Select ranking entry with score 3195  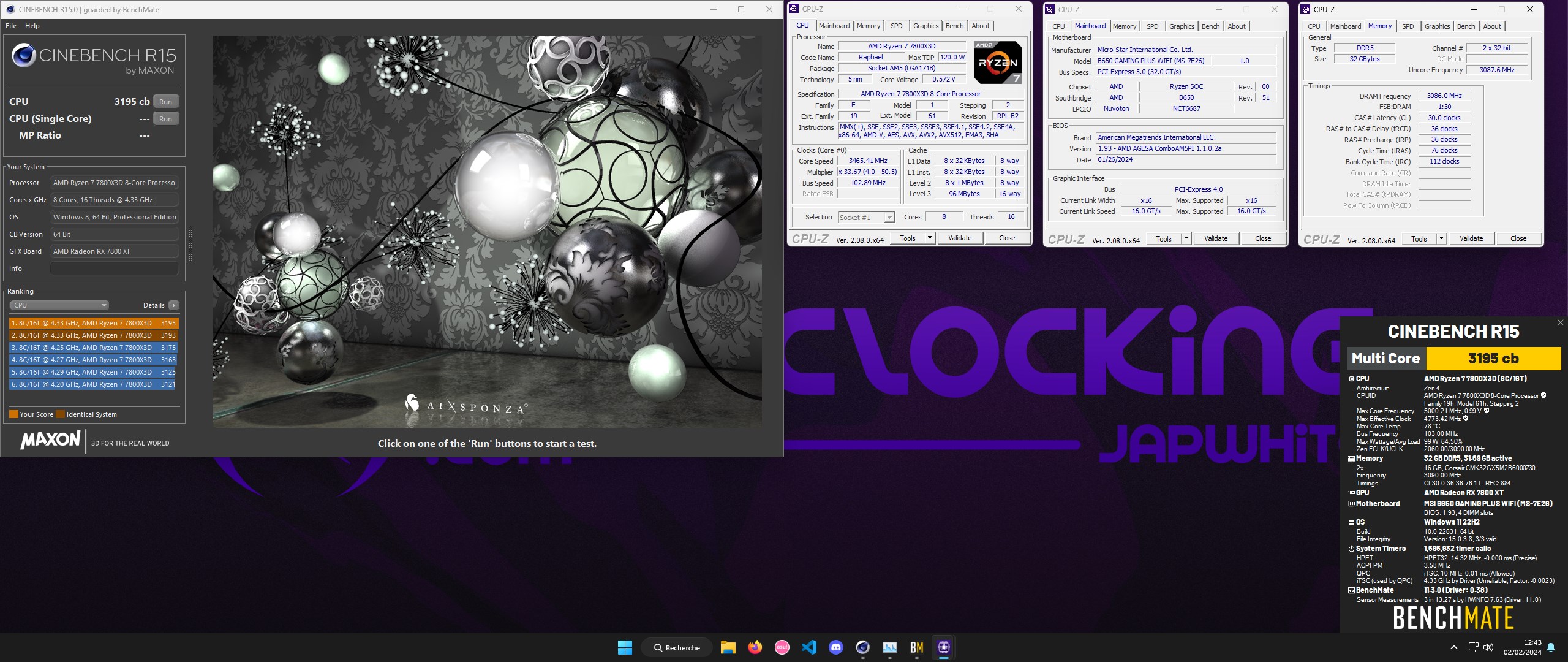[94, 323]
